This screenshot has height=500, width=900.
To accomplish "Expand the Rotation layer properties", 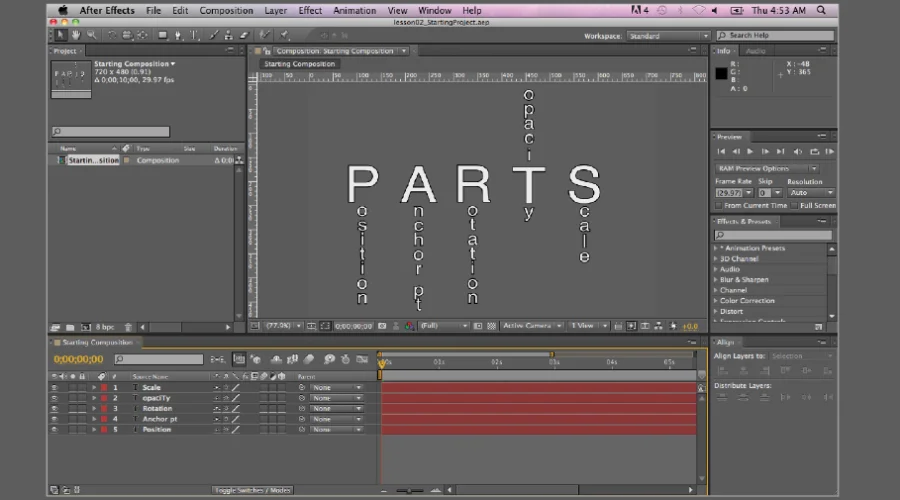I will pos(94,409).
